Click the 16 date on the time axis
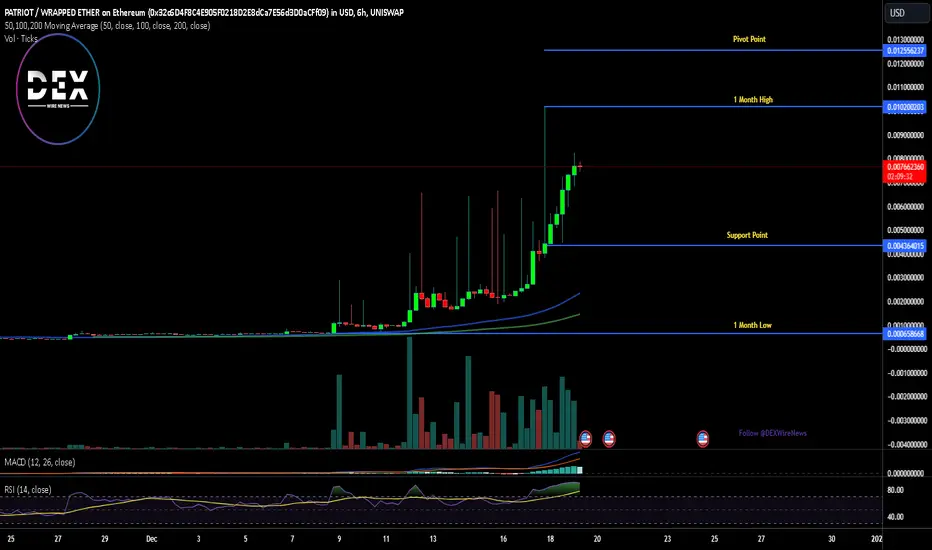932x550 pixels. tap(503, 539)
